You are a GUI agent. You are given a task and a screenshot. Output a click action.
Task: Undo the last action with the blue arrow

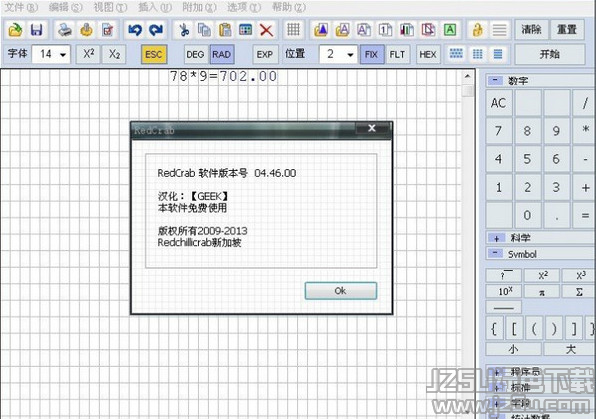[135, 30]
